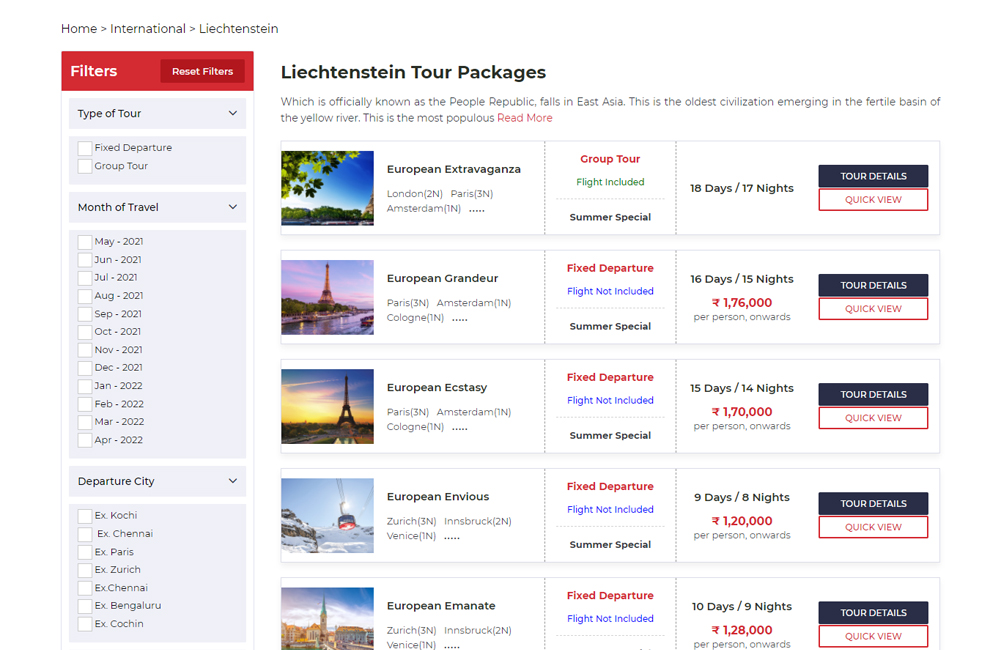This screenshot has width=1000, height=650.
Task: Click the European Ecstasy title
Action: pos(436,387)
